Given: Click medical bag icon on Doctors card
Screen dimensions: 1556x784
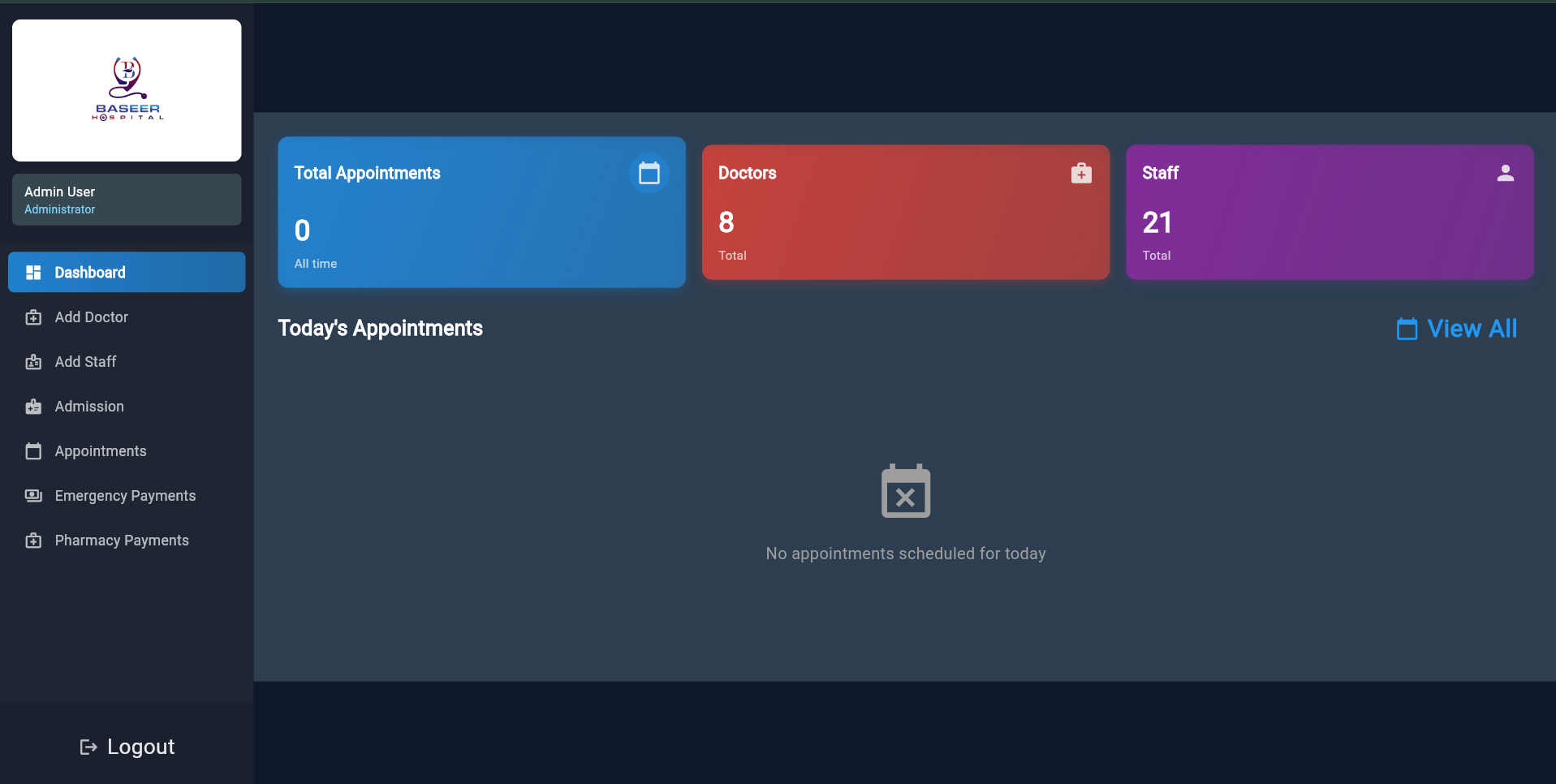Looking at the screenshot, I should [1080, 173].
